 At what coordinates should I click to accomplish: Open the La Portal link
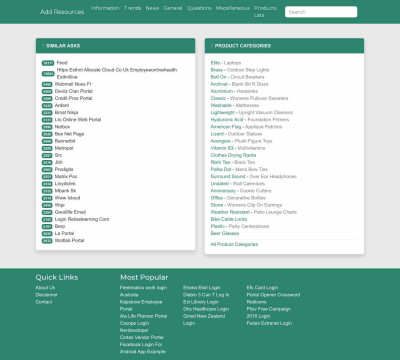64,233
